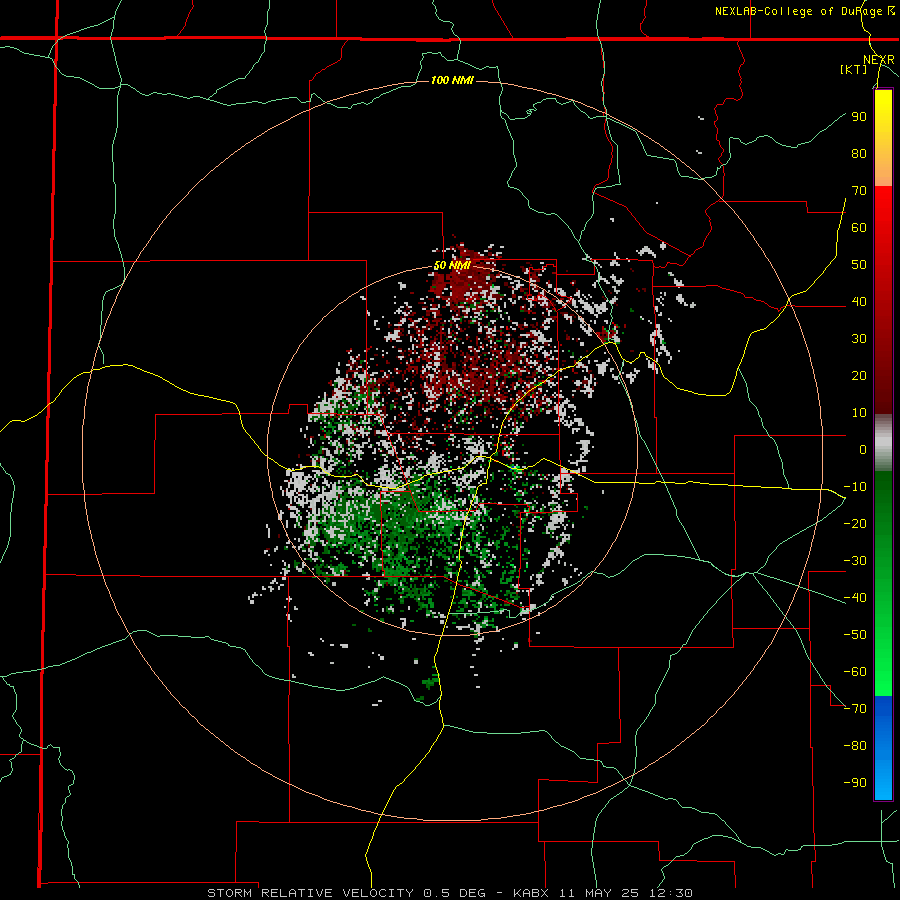Image resolution: width=900 pixels, height=900 pixels.
Task: Click the blue segment of the velocity color bar
Action: (x=883, y=747)
